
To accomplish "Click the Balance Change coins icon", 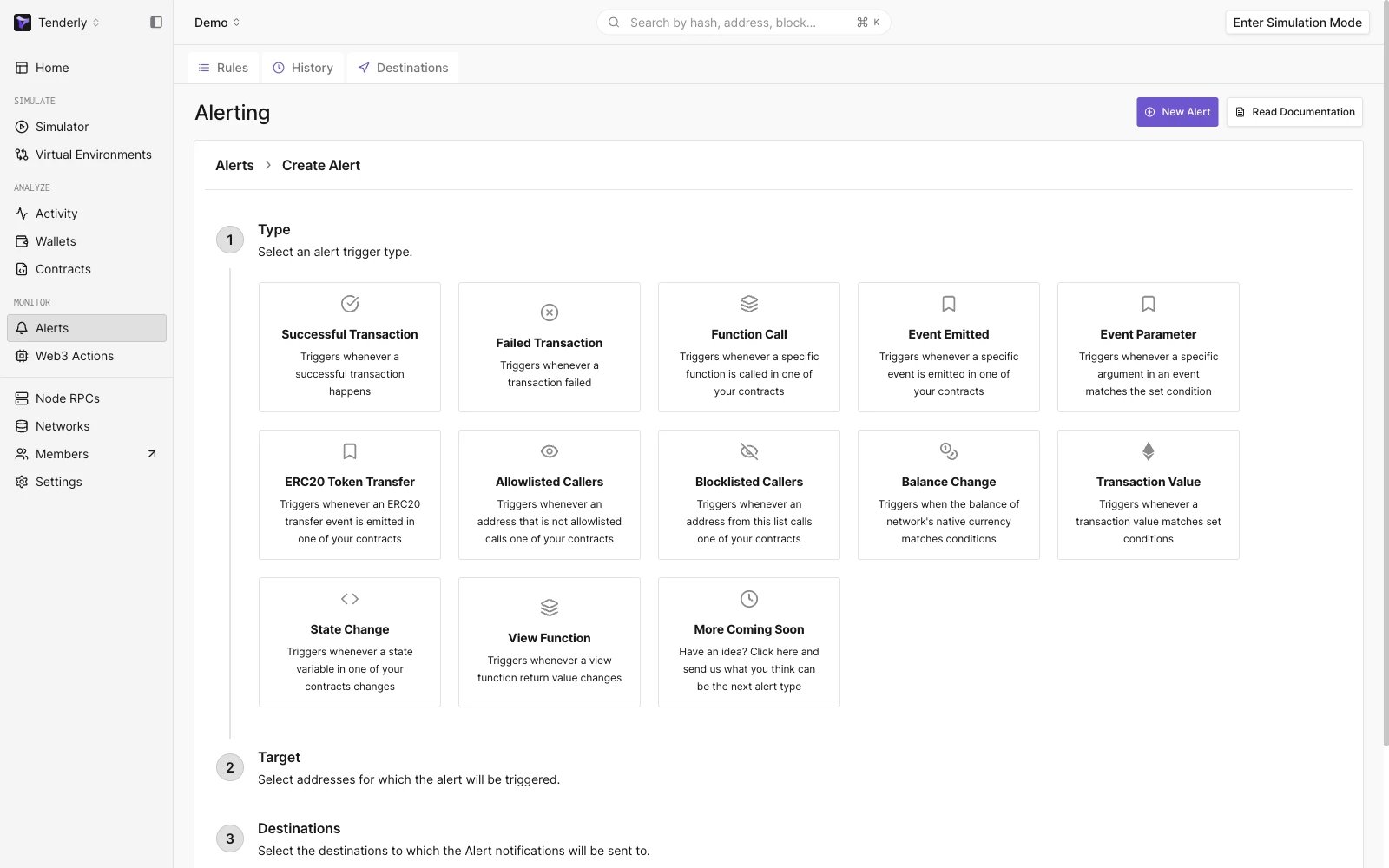I will [949, 451].
